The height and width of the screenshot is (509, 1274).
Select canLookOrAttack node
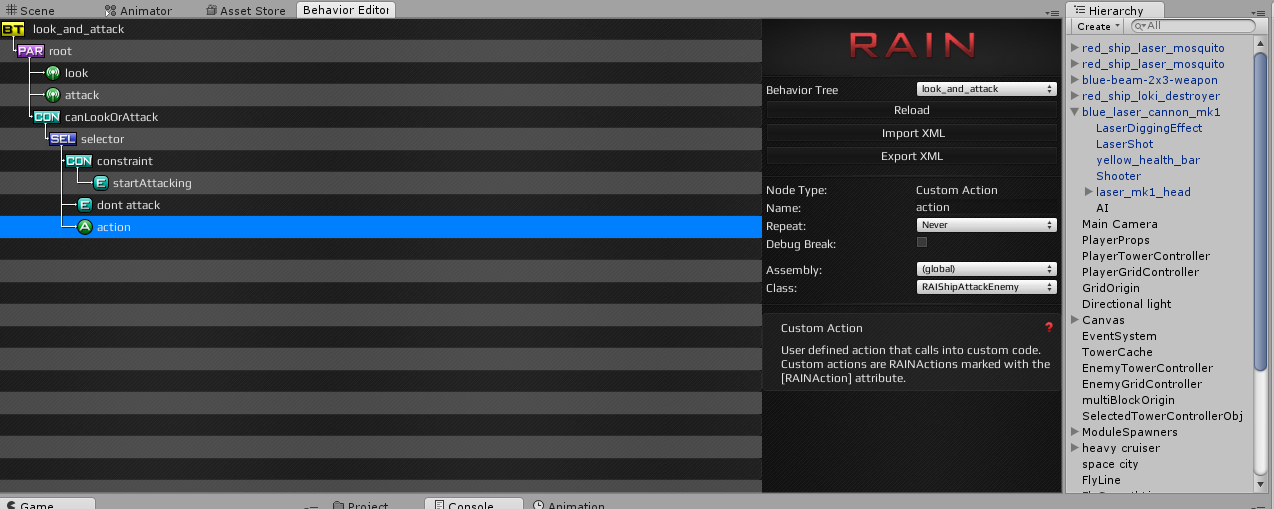pyautogui.click(x=111, y=117)
